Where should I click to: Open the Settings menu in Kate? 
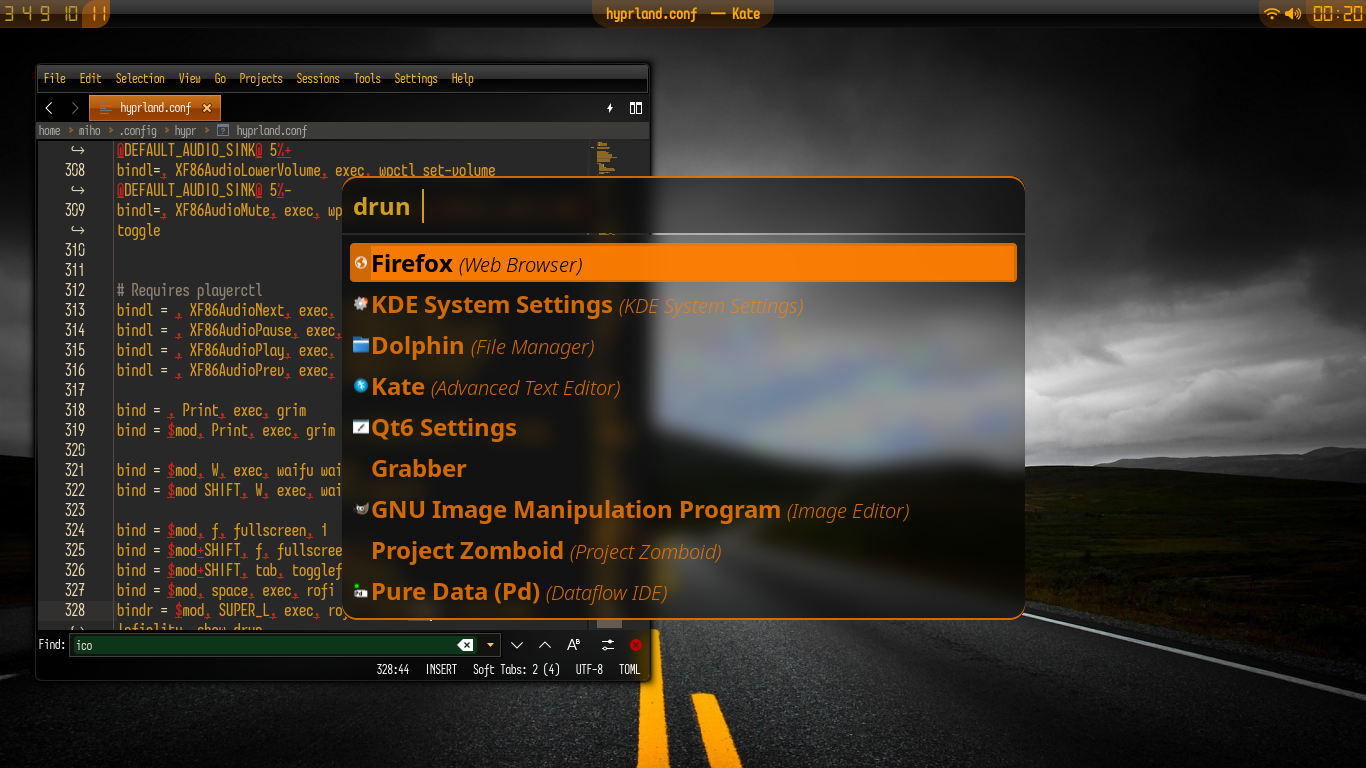[416, 78]
